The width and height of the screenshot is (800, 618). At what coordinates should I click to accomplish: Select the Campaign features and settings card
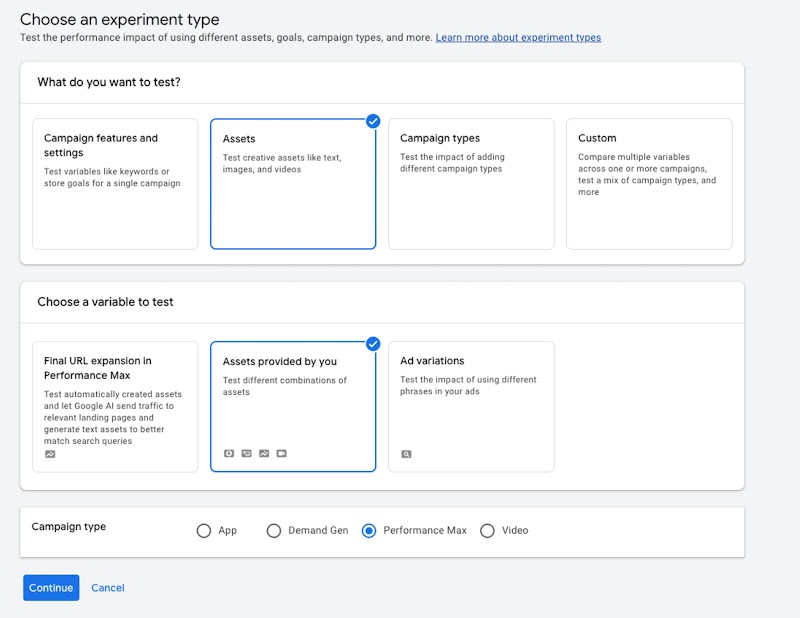115,180
